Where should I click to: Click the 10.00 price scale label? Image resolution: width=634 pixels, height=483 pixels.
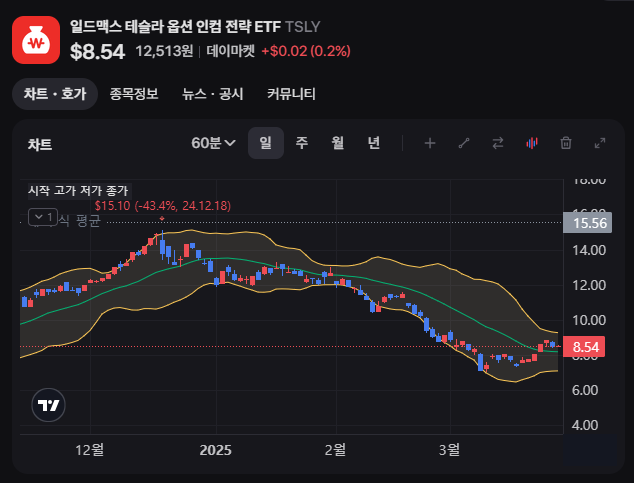(589, 321)
